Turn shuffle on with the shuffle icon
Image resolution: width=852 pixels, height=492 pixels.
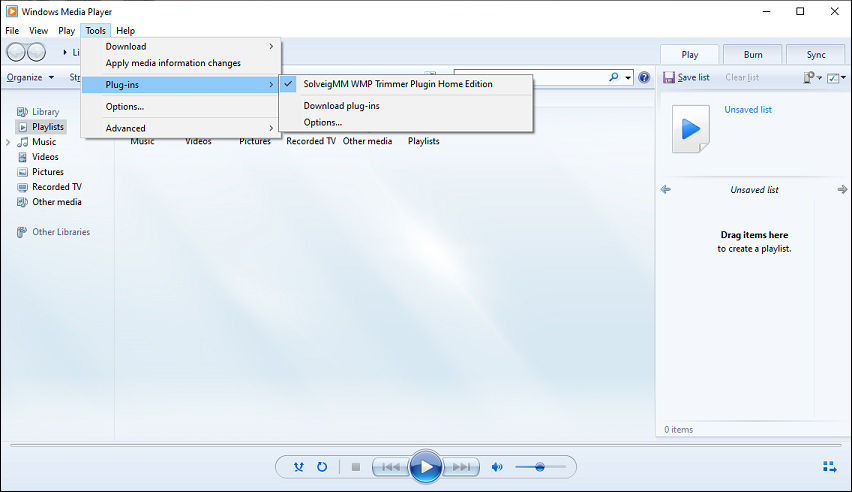tap(298, 466)
